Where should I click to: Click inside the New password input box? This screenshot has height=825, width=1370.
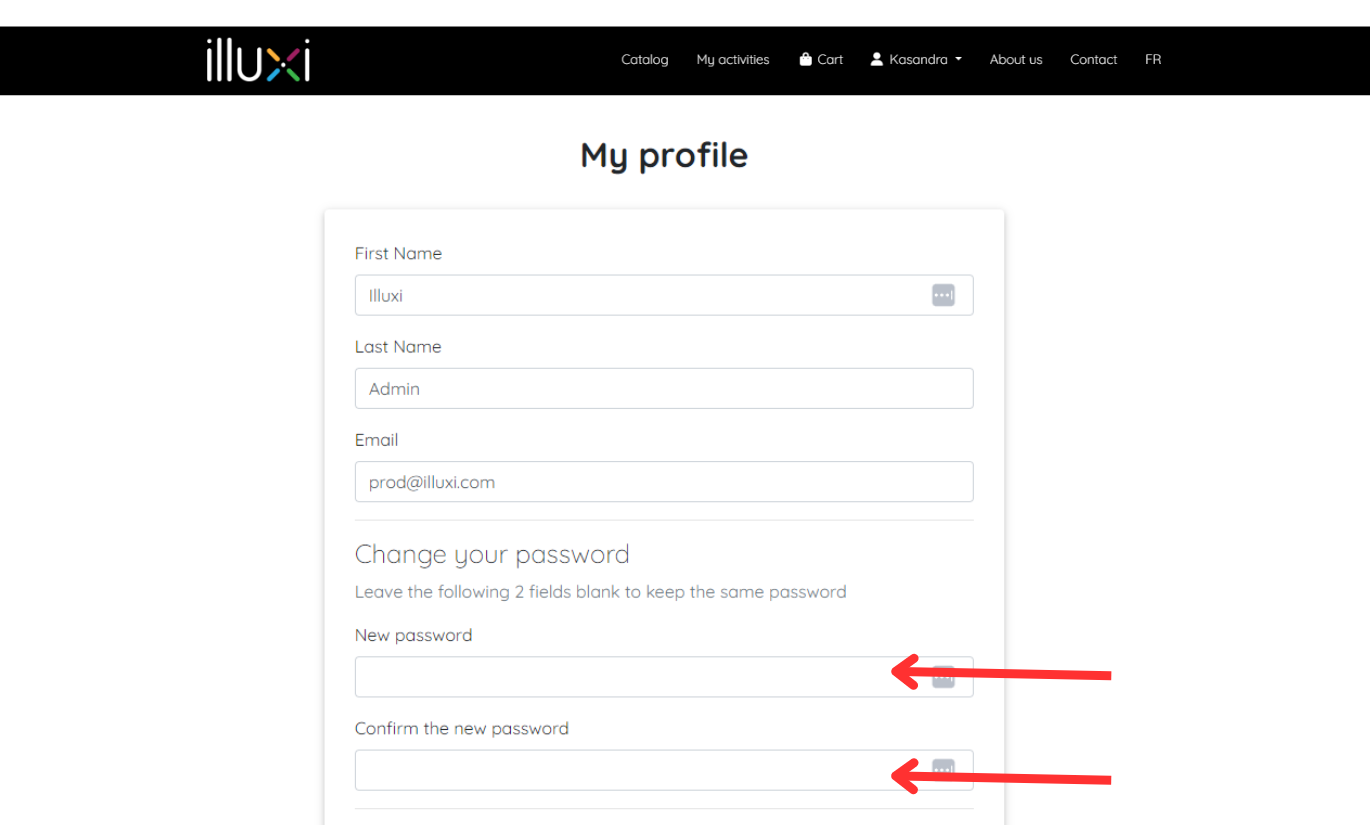tap(664, 677)
